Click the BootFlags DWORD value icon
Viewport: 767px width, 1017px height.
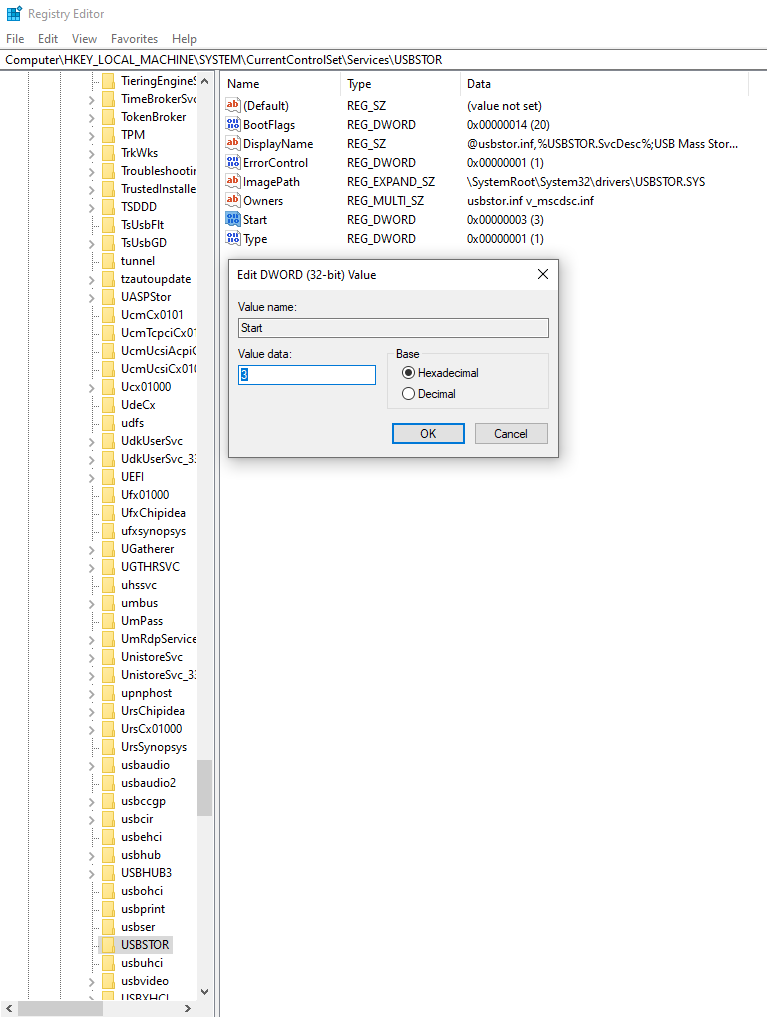pyautogui.click(x=233, y=124)
